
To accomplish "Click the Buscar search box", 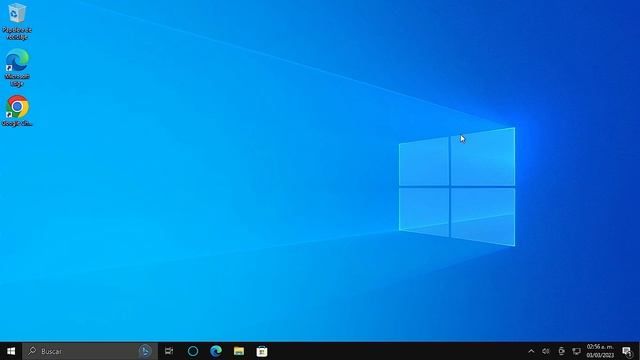I will click(90, 351).
